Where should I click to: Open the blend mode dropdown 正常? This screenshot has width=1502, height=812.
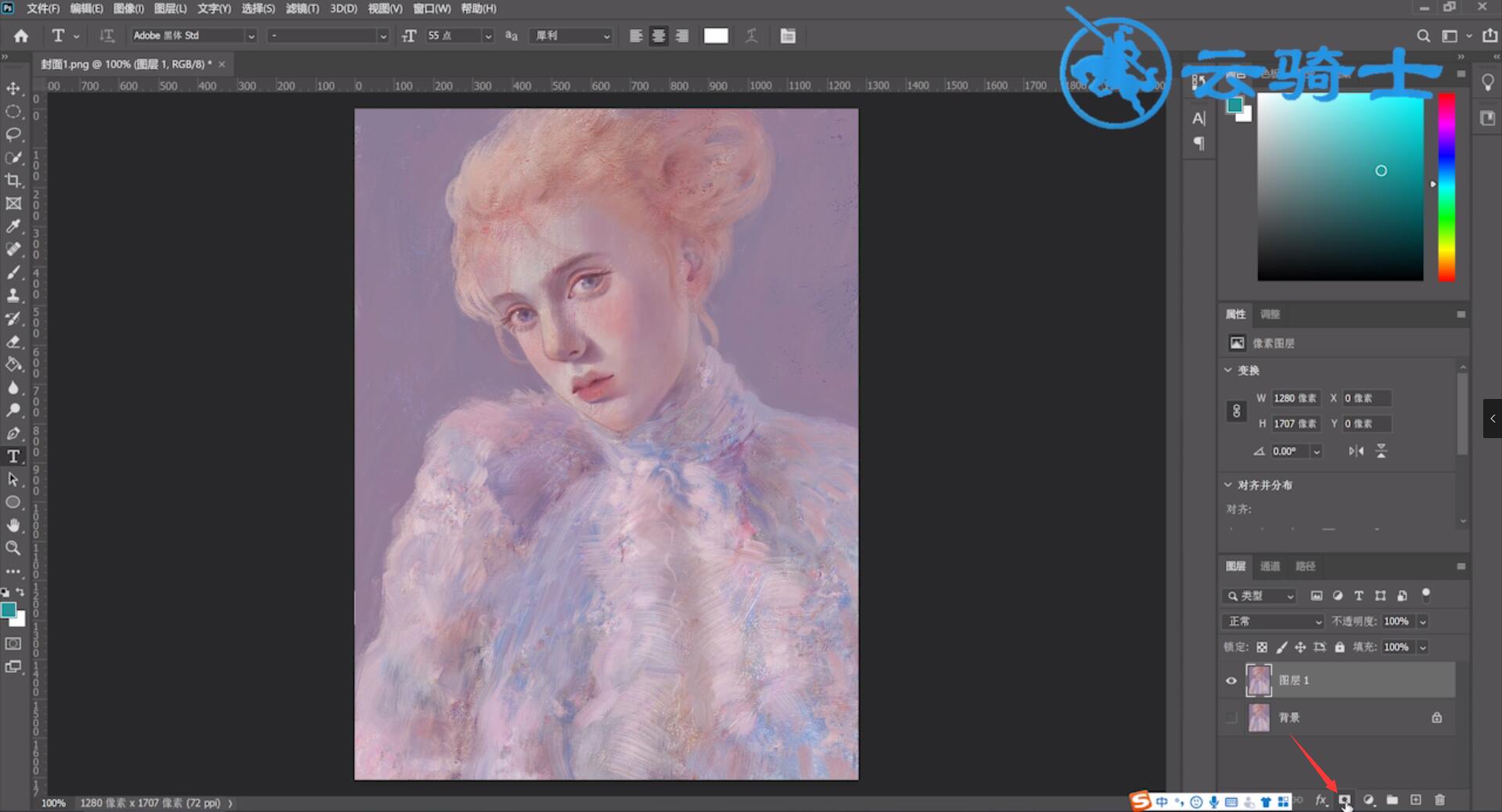click(x=1273, y=621)
